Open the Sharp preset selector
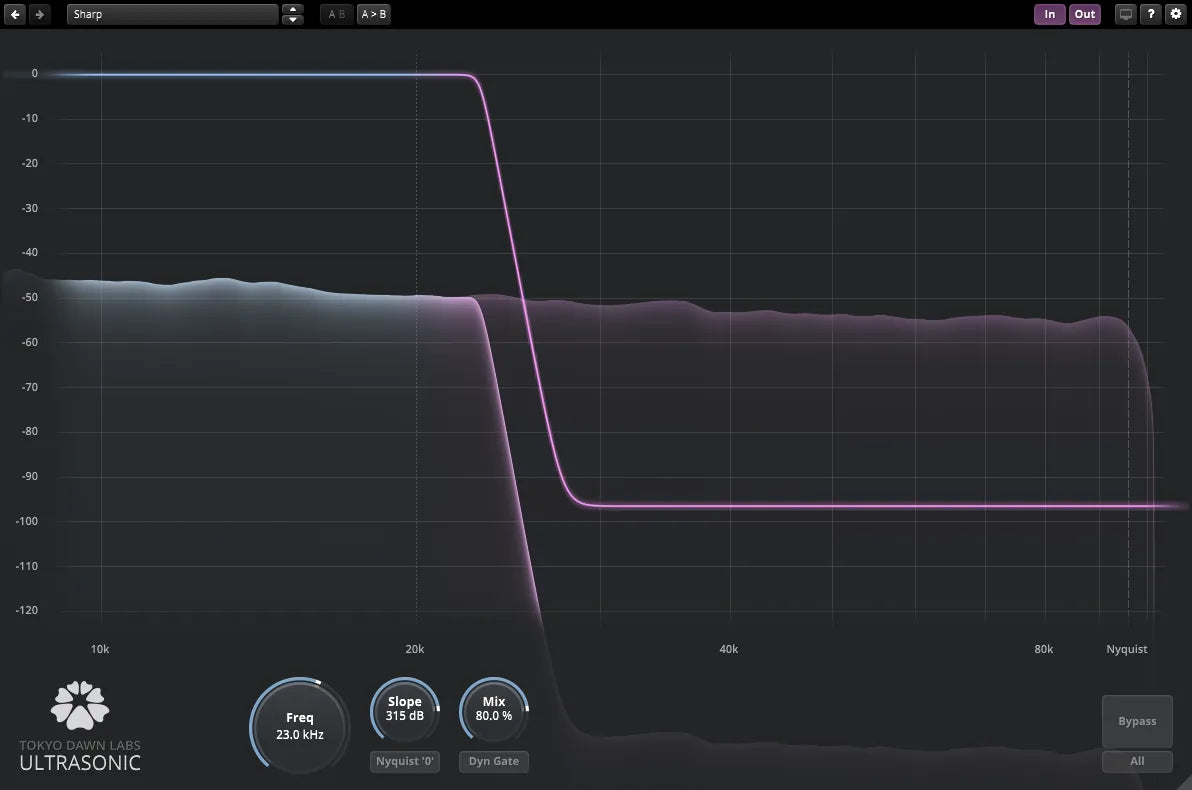This screenshot has height=790, width=1192. click(x=172, y=14)
